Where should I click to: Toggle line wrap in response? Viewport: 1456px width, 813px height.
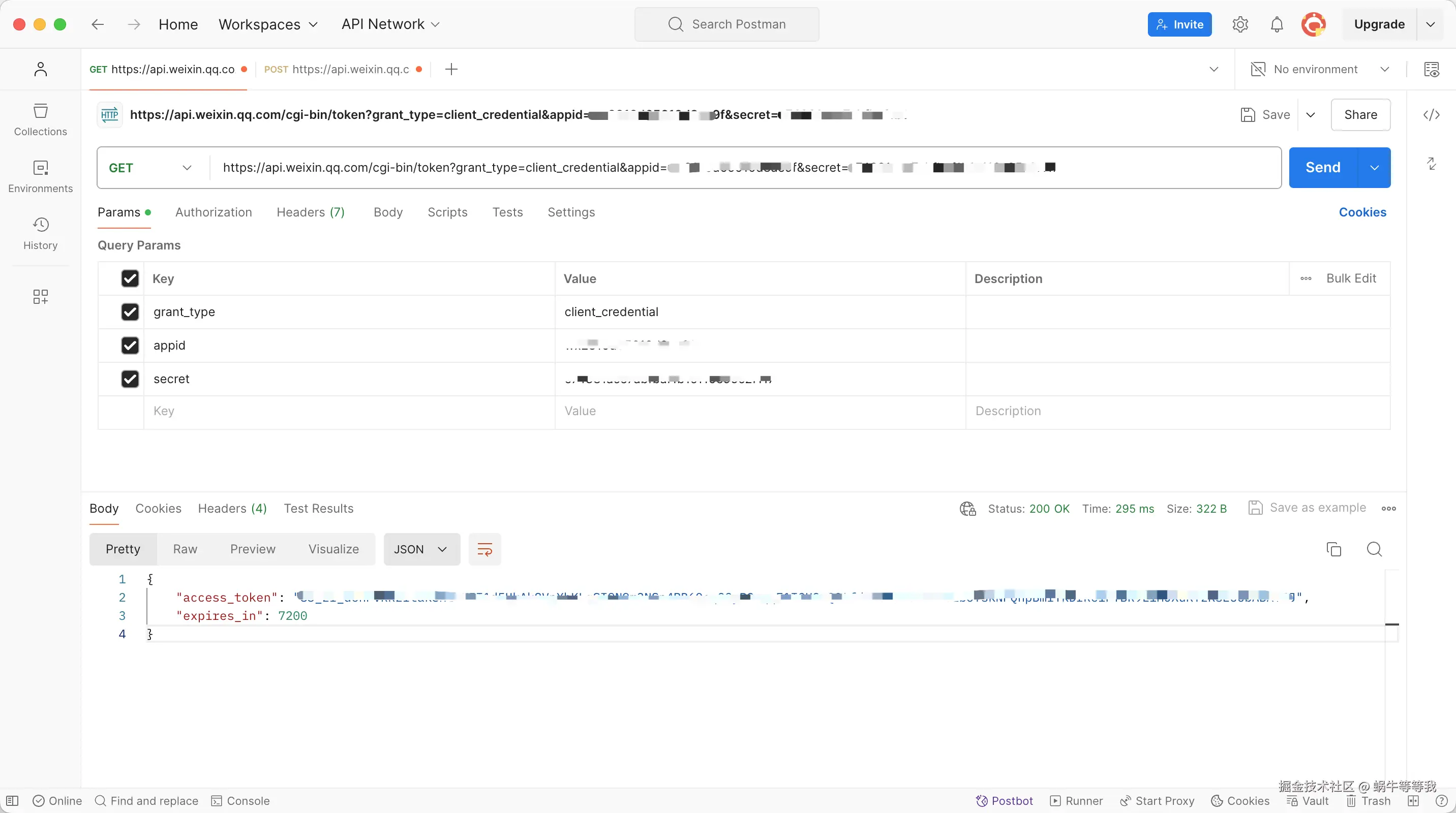tap(484, 549)
